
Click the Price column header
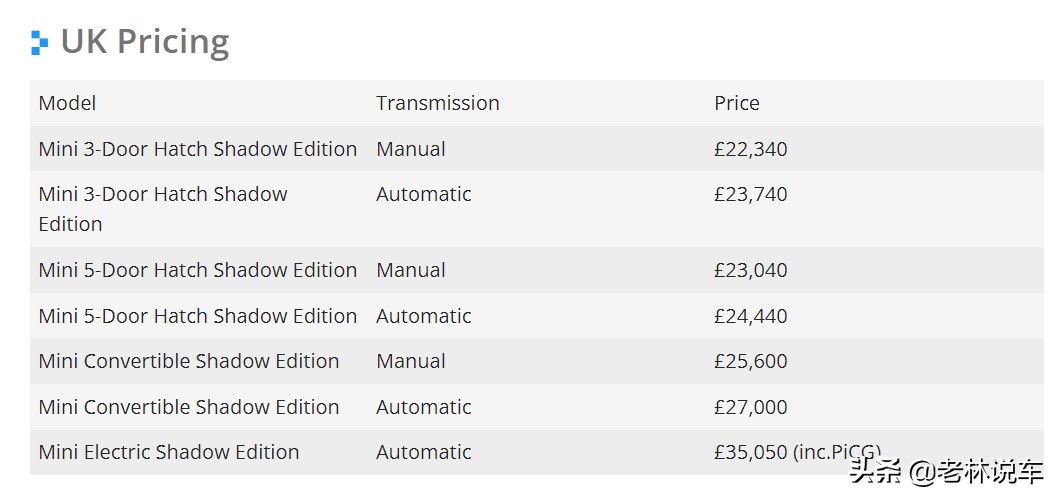click(x=736, y=103)
